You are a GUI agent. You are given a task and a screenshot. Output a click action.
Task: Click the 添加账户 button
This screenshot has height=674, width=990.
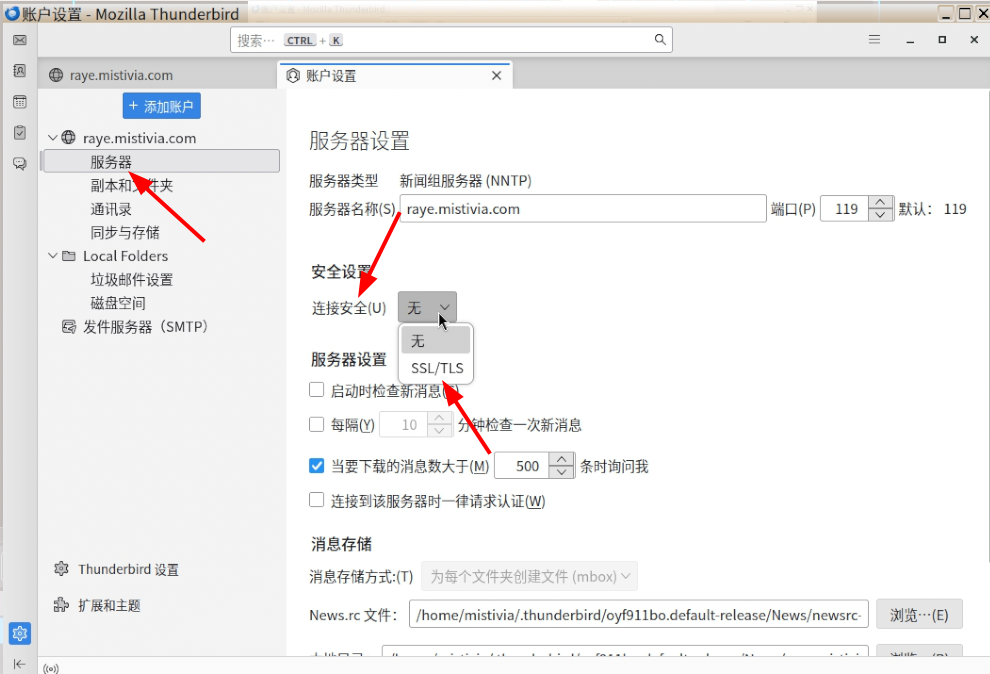(x=162, y=106)
